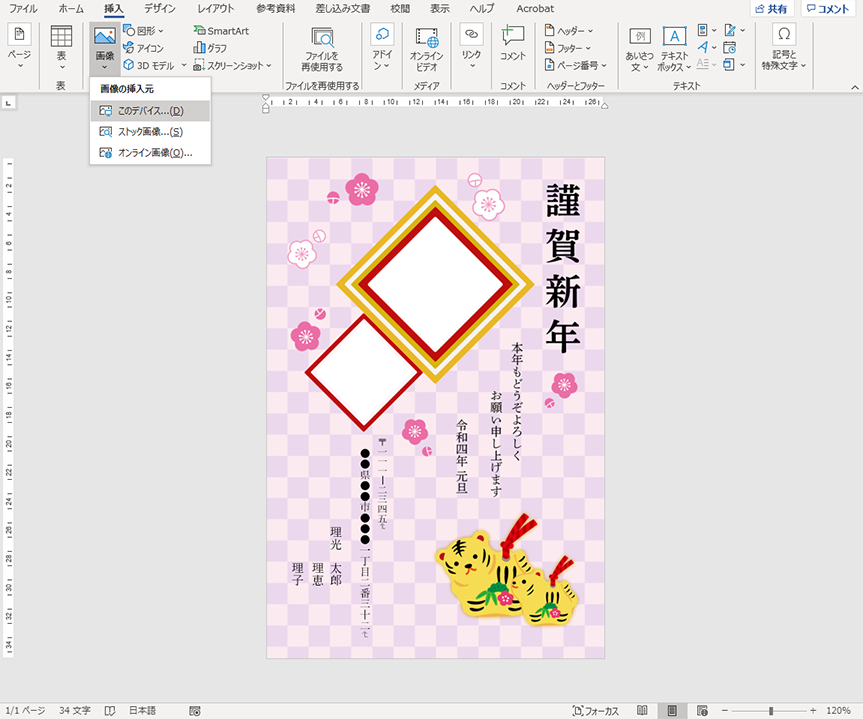Insert a グラフ (Chart)
The width and height of the screenshot is (863, 719).
[x=210, y=48]
